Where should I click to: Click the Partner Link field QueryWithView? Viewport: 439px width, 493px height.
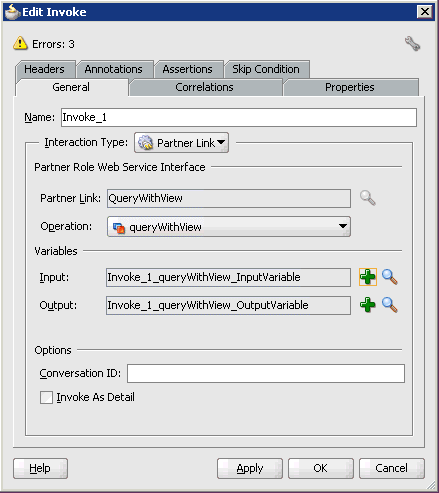(229, 198)
